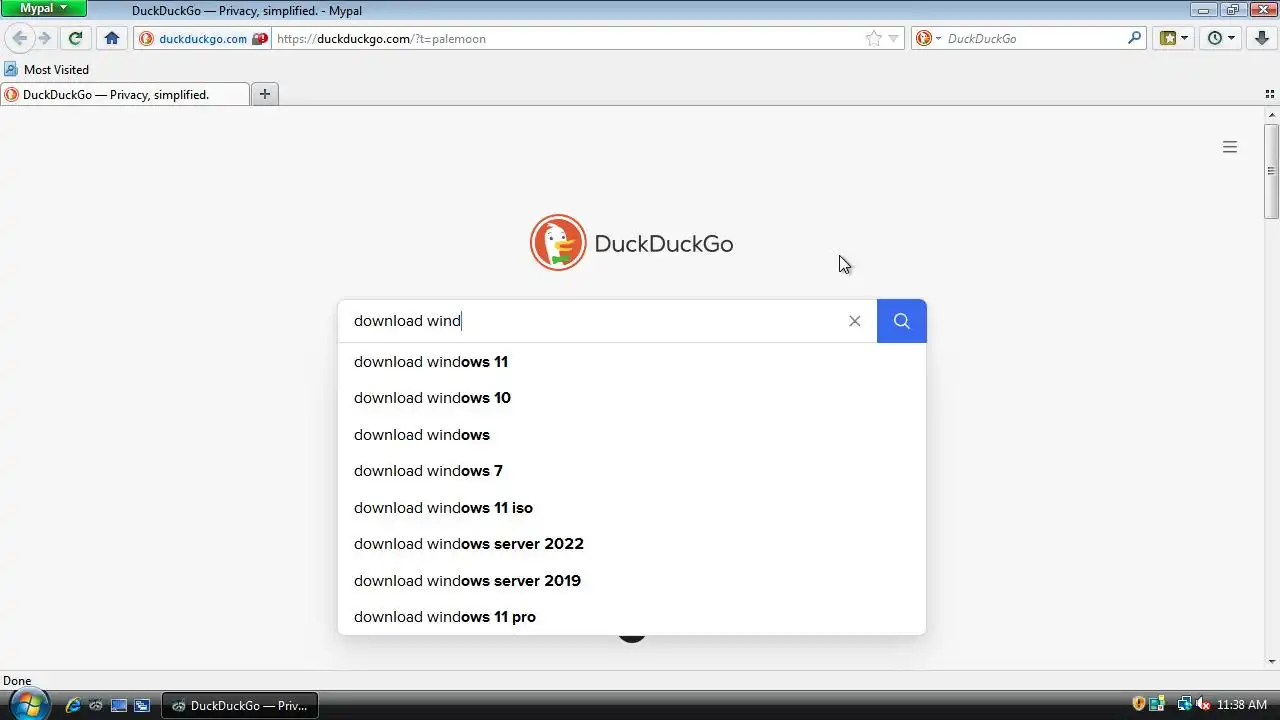Click the DuckDuckGo logo
Viewport: 1280px width, 720px height.
pyautogui.click(x=632, y=243)
